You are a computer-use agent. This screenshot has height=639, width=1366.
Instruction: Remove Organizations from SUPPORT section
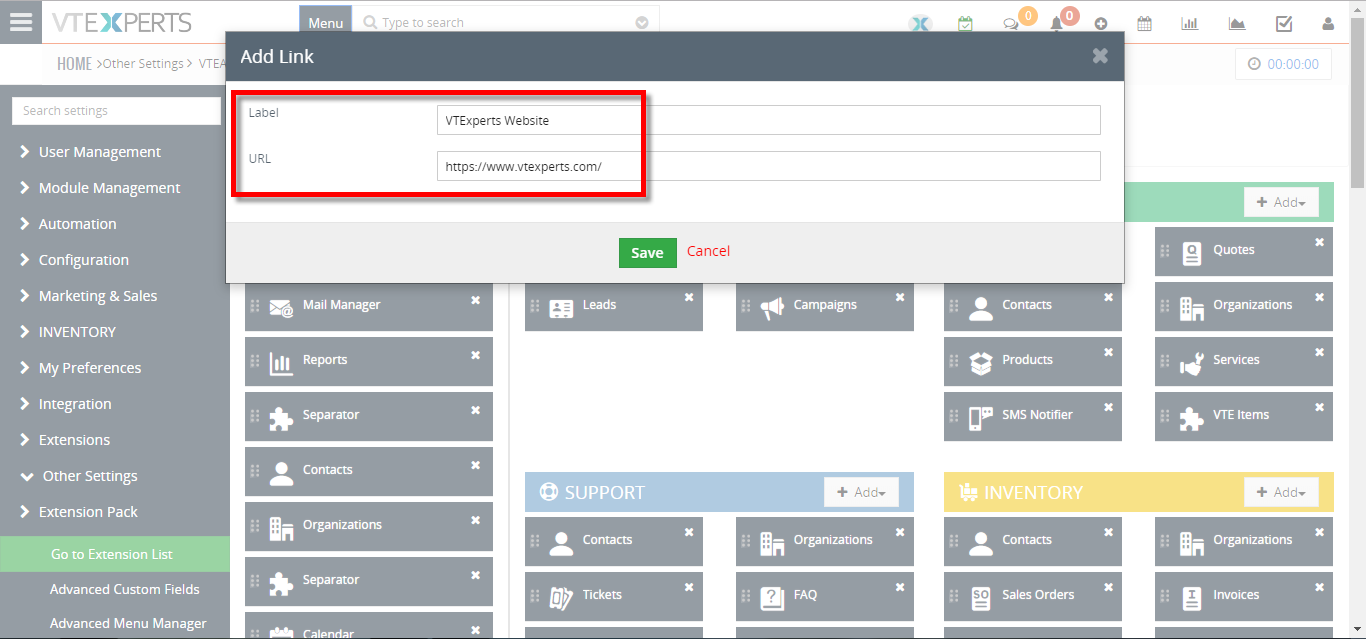click(900, 533)
